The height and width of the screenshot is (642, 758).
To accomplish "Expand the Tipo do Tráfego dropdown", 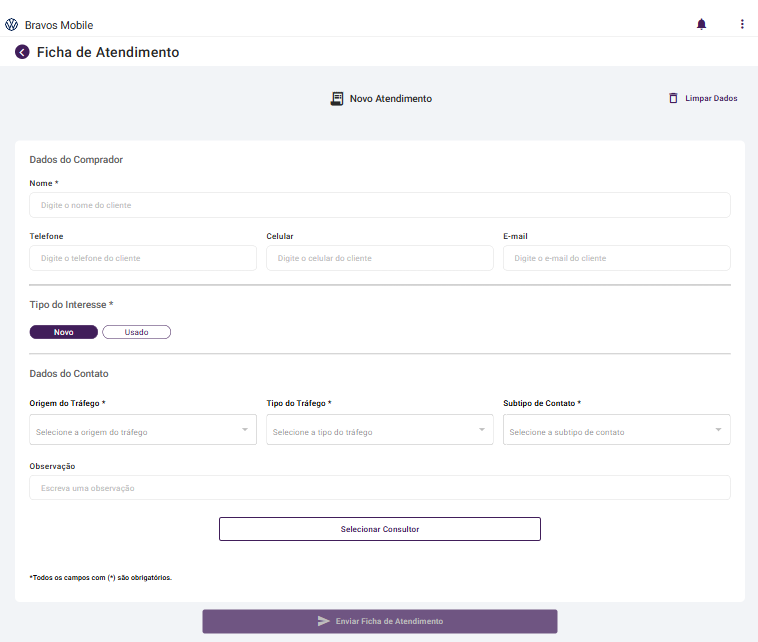I will click(x=380, y=430).
